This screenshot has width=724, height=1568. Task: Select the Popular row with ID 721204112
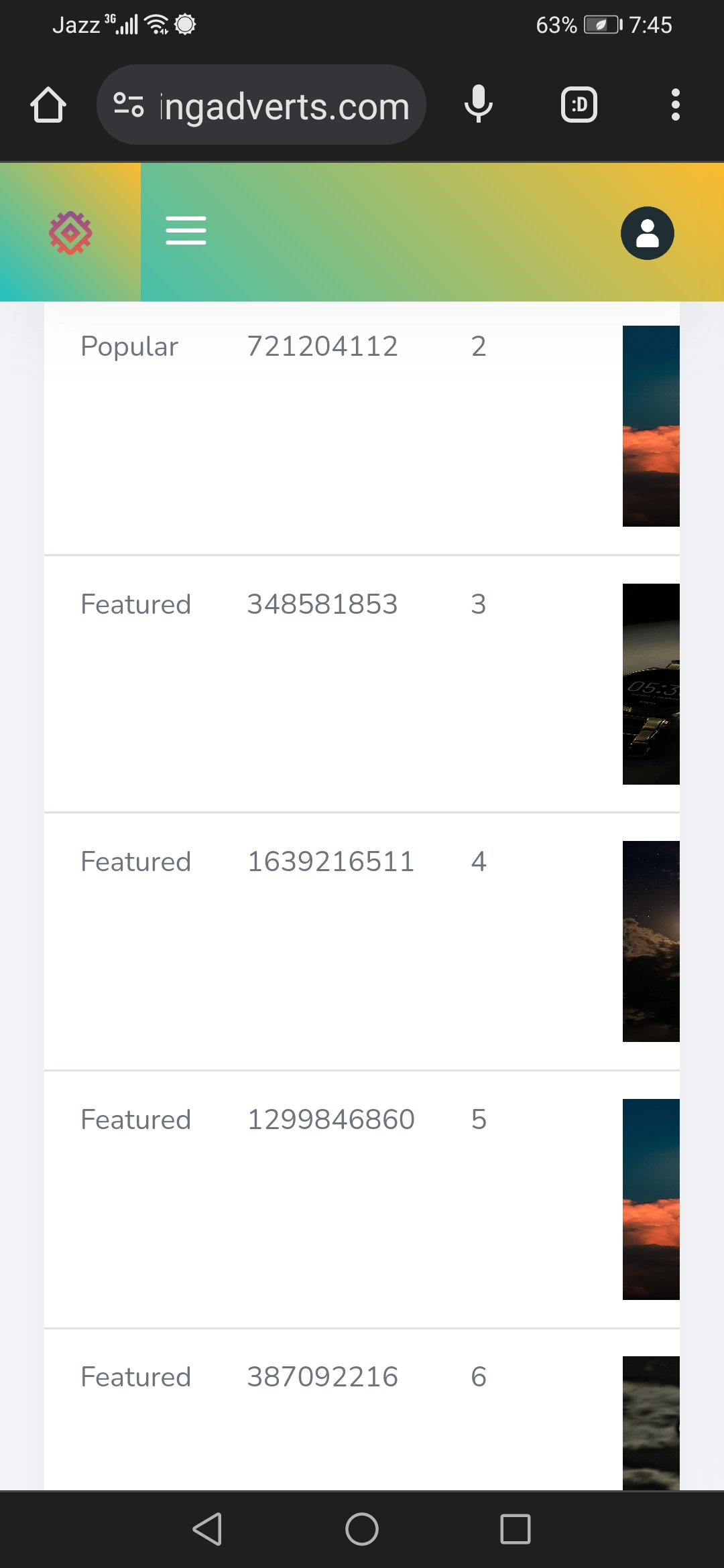[x=362, y=428]
